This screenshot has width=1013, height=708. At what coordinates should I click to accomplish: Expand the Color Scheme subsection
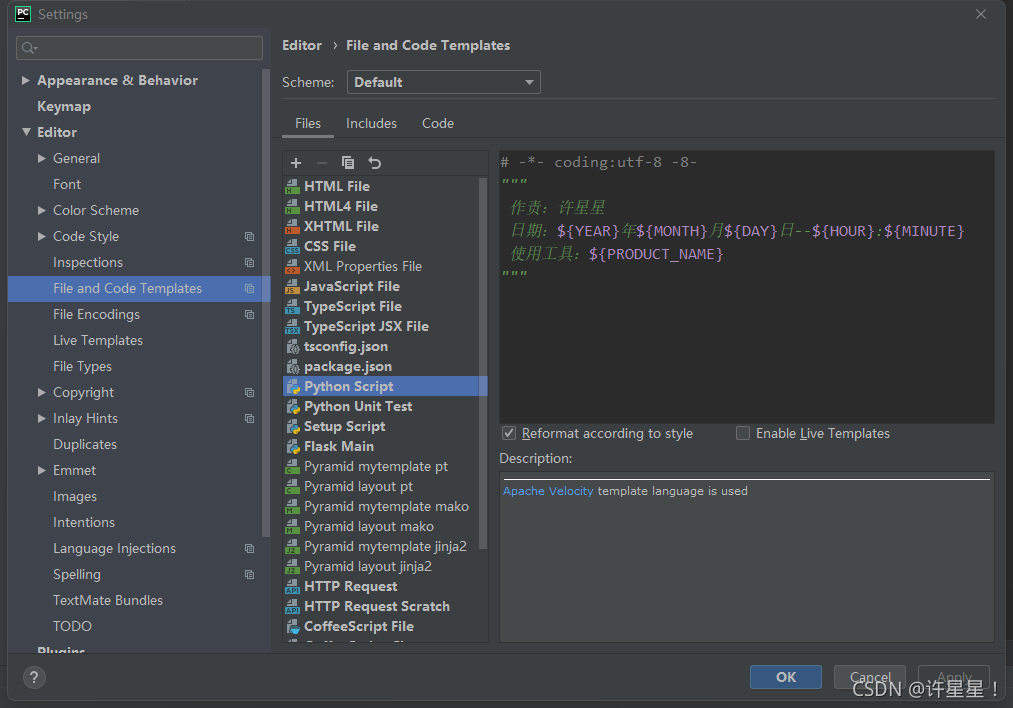point(42,210)
